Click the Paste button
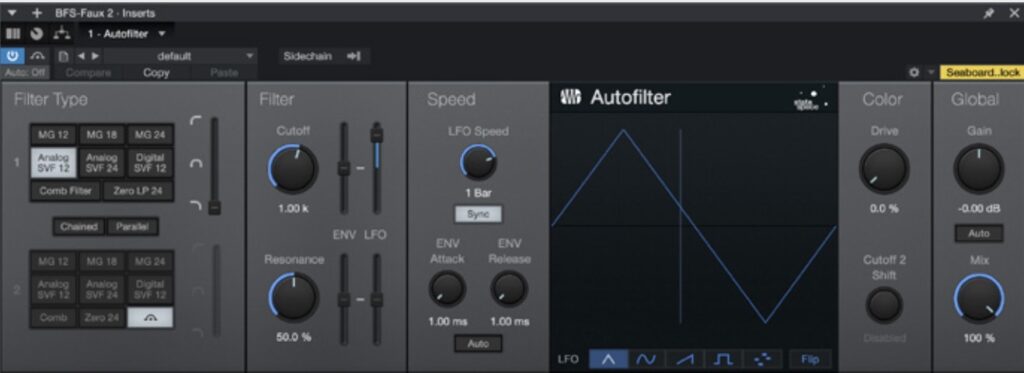Image resolution: width=1024 pixels, height=373 pixels. pos(224,73)
